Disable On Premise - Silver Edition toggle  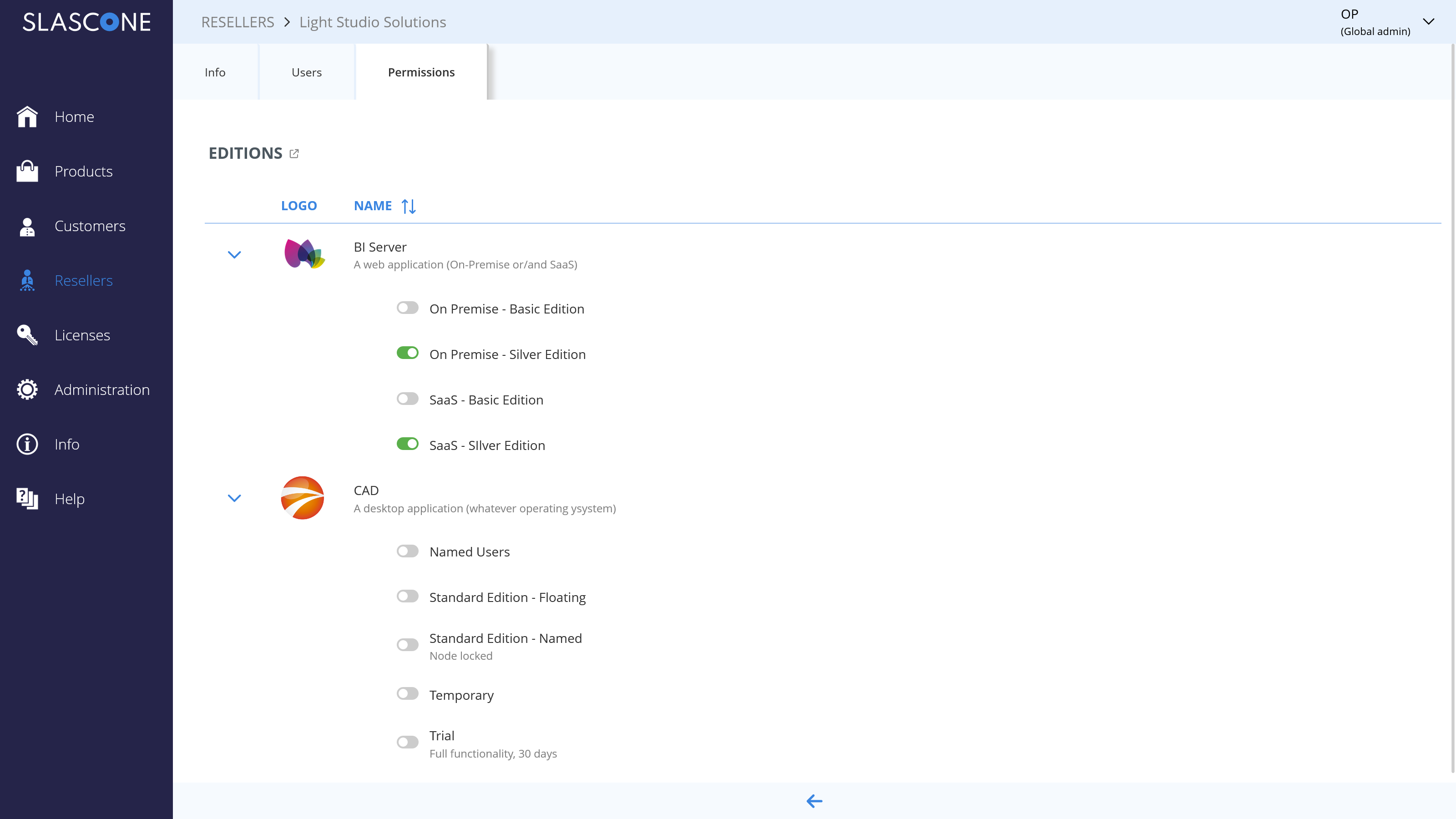408,353
